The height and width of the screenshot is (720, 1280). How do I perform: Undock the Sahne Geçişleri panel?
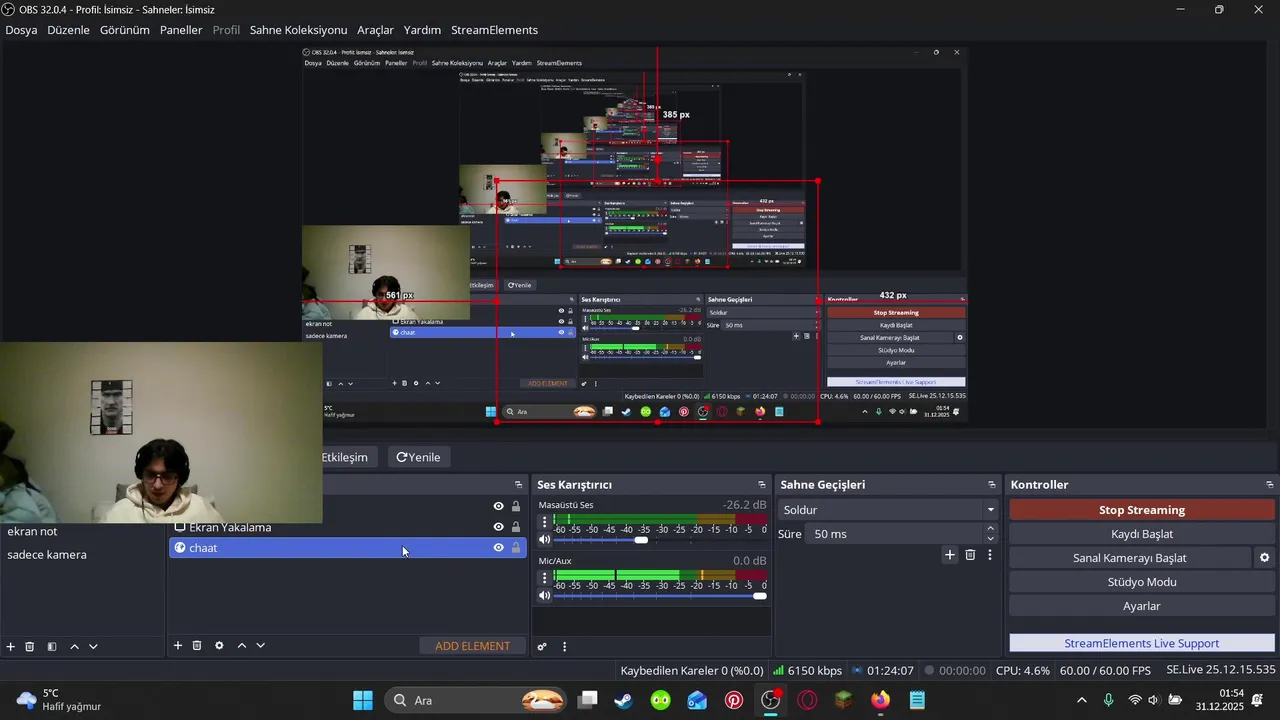991,485
